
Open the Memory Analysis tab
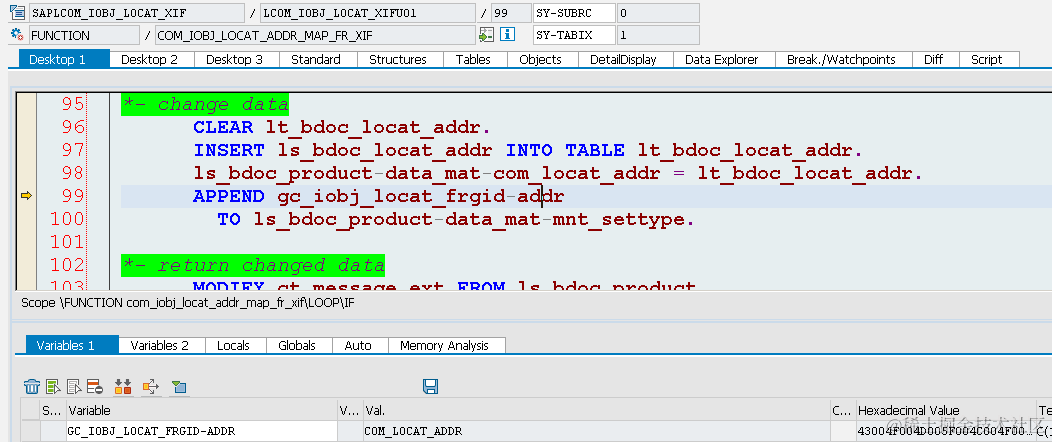(x=445, y=345)
